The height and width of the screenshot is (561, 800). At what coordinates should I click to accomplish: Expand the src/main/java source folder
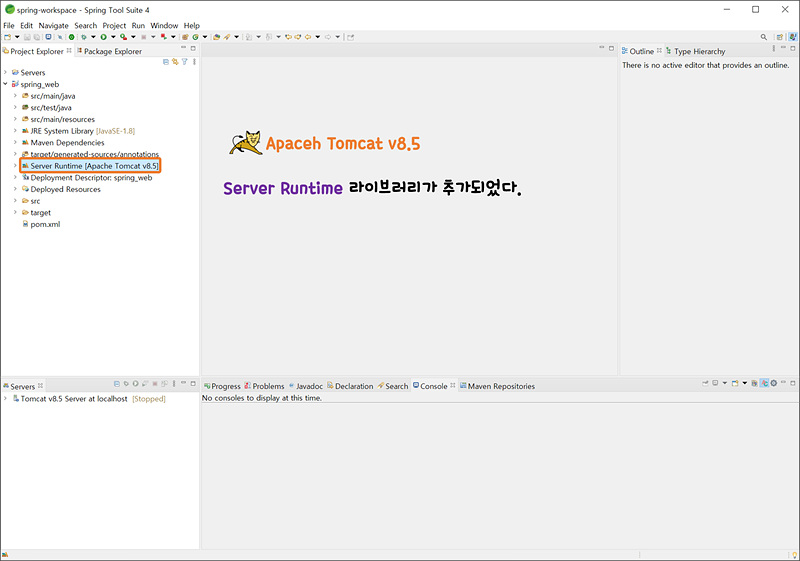click(x=15, y=96)
